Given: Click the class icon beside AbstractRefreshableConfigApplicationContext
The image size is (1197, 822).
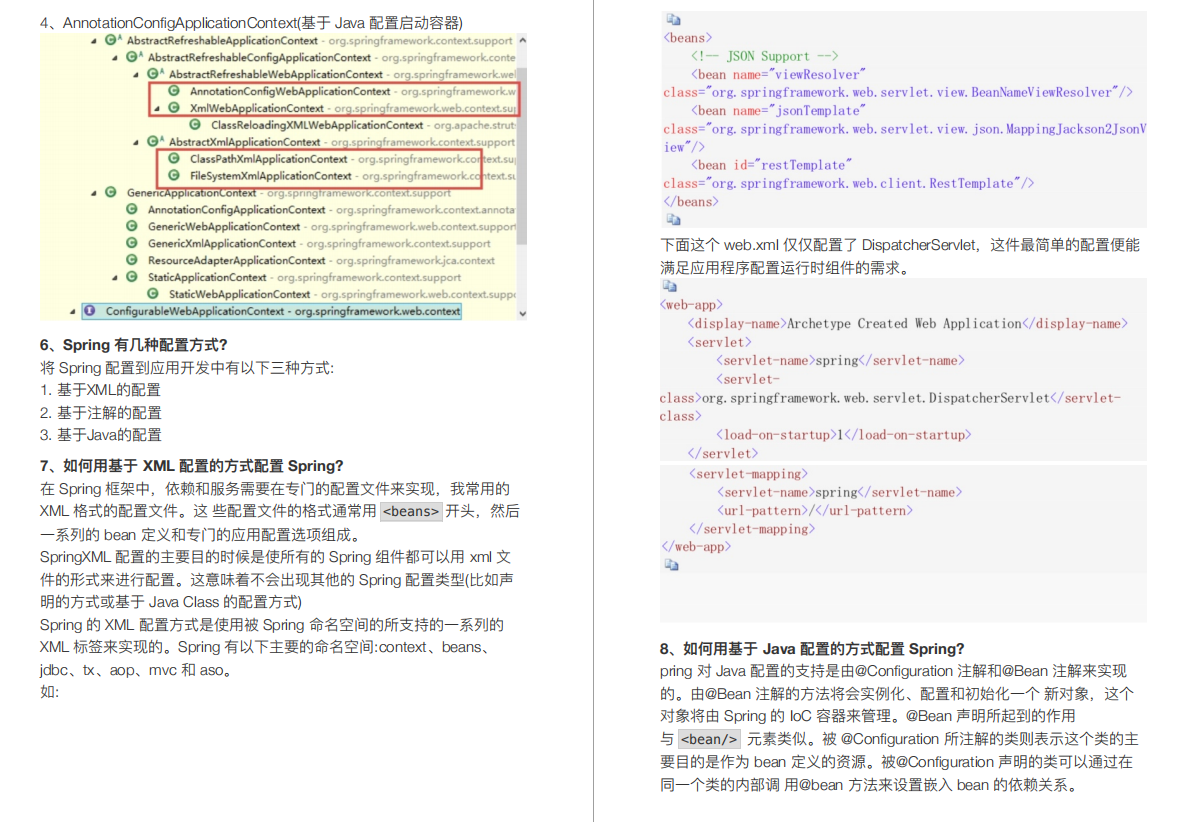Looking at the screenshot, I should click(x=133, y=57).
